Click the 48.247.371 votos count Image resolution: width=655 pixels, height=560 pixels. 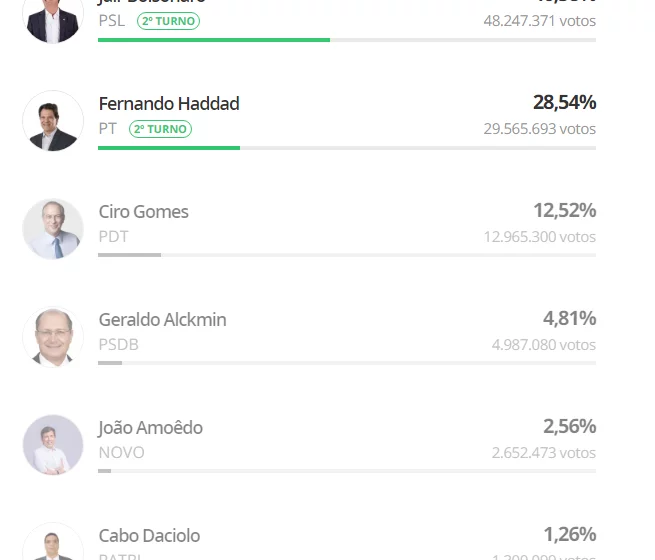tap(540, 21)
